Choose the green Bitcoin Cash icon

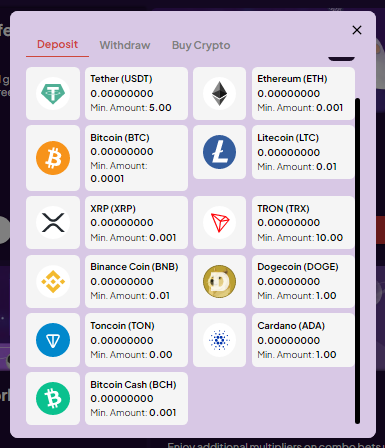click(53, 398)
